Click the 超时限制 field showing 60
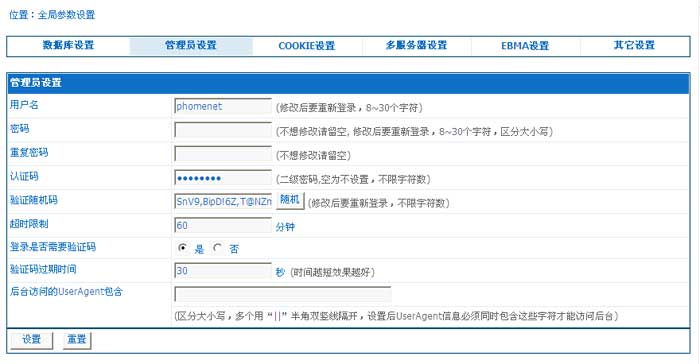700x364 pixels. 223,225
